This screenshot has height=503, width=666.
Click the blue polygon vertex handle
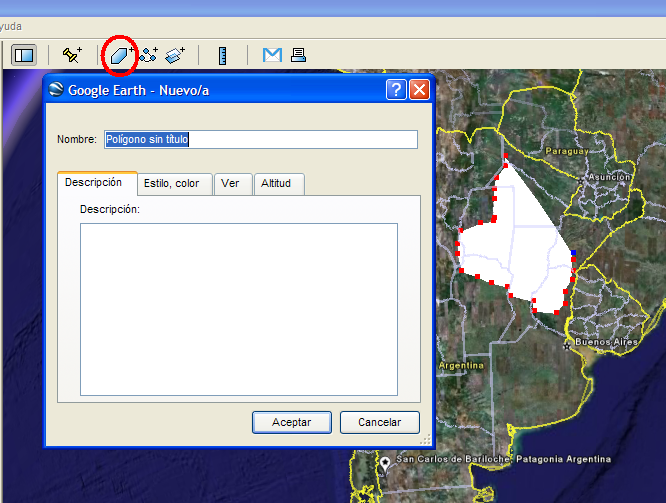click(573, 252)
